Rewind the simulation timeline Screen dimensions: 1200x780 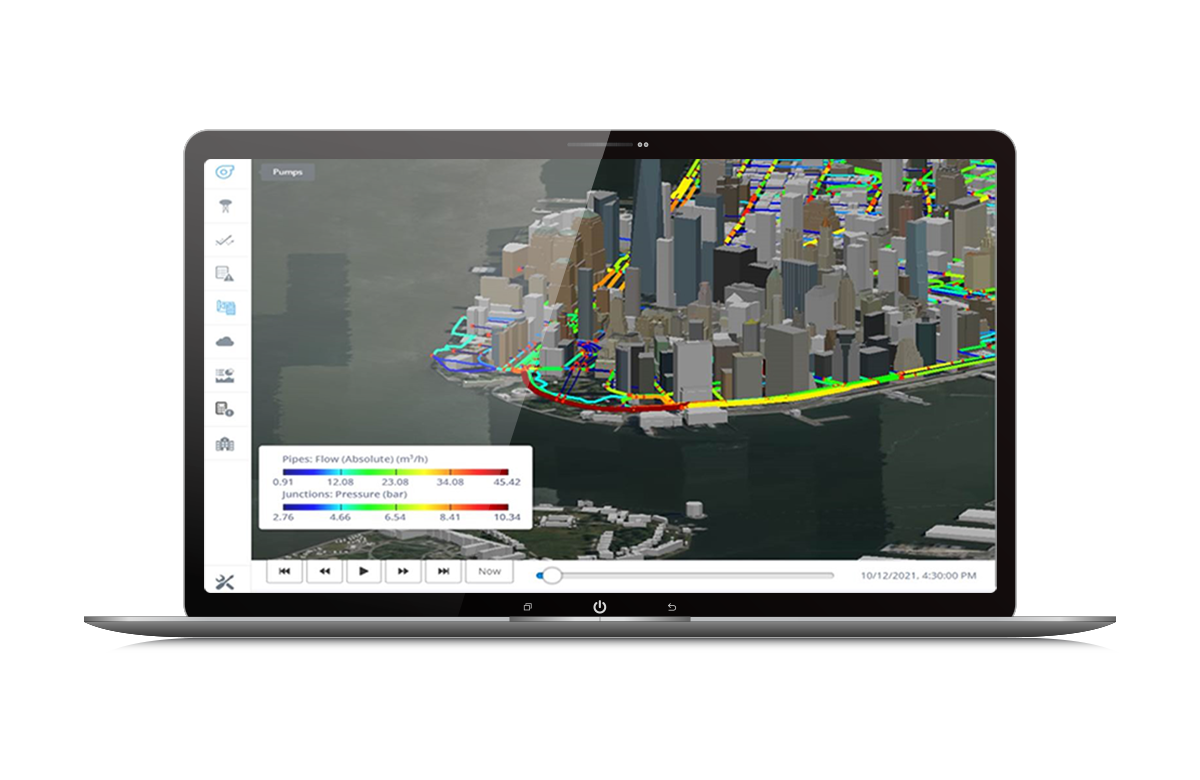click(x=324, y=571)
